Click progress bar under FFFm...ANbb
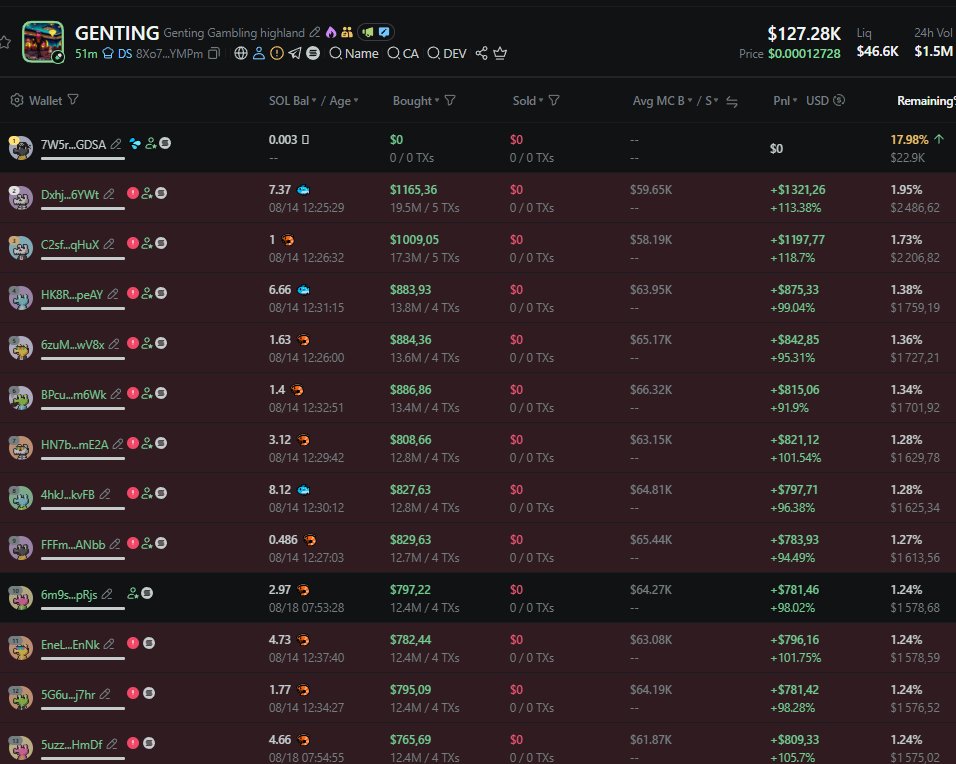The image size is (956, 764). click(x=83, y=558)
